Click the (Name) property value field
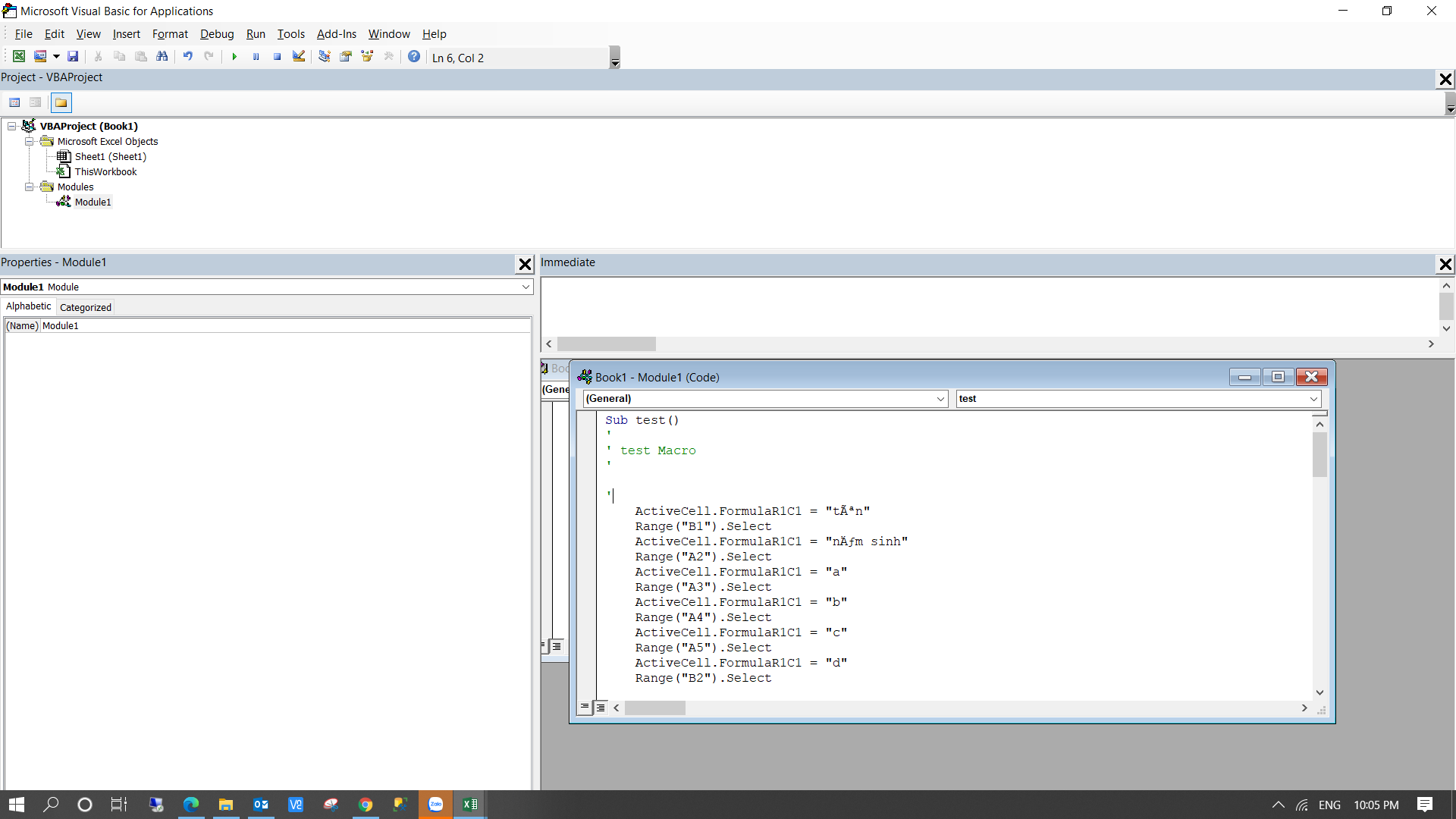The height and width of the screenshot is (819, 1456). pos(286,326)
